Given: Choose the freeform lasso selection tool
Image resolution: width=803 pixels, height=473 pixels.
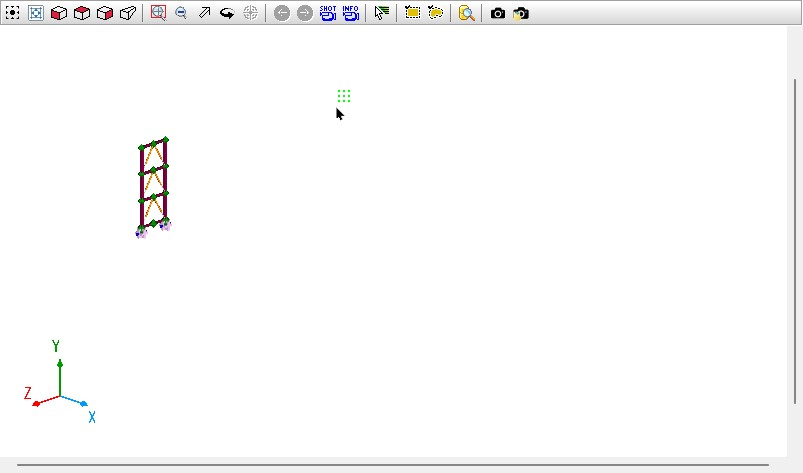Looking at the screenshot, I should click(x=435, y=13).
